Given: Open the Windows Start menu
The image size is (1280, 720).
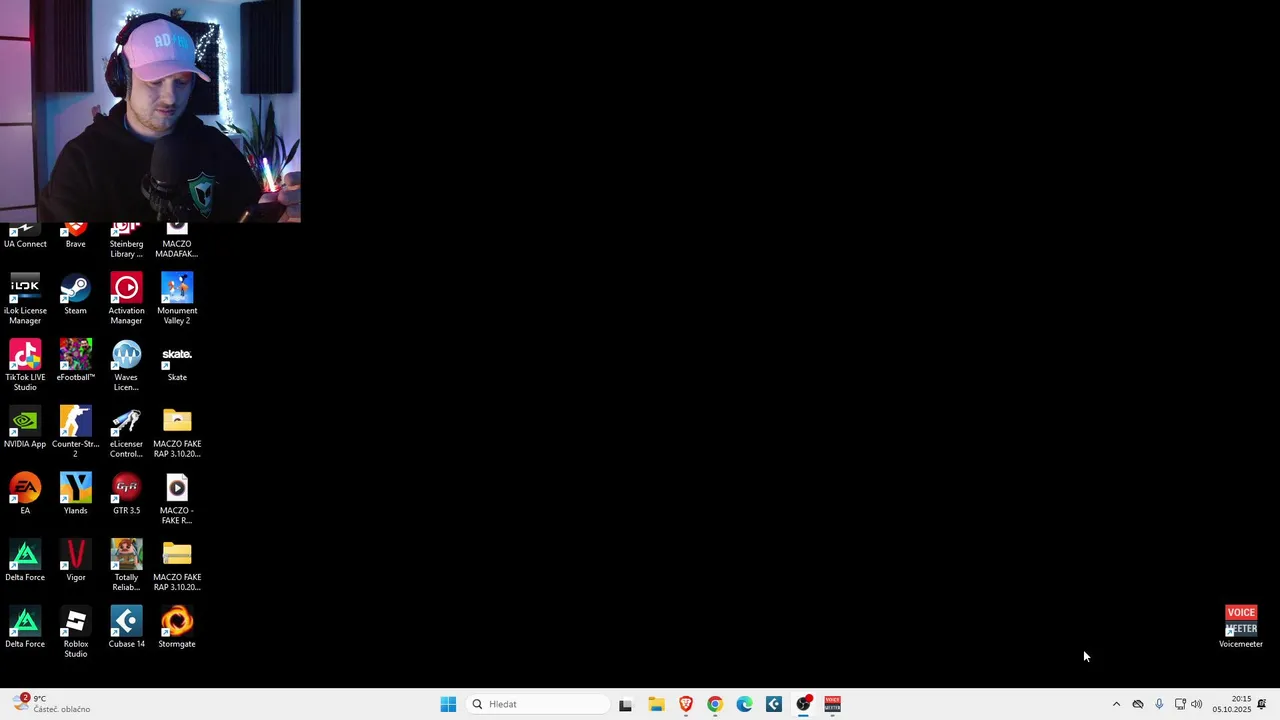Looking at the screenshot, I should 448,704.
